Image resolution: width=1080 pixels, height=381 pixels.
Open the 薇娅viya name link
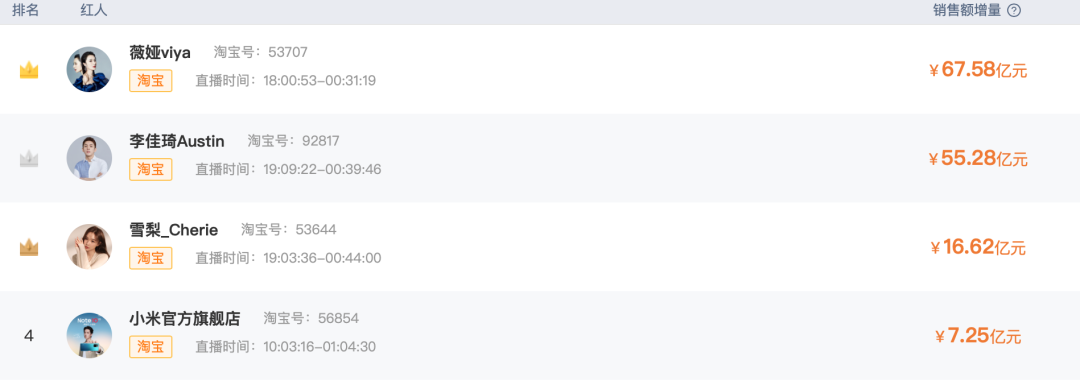160,52
